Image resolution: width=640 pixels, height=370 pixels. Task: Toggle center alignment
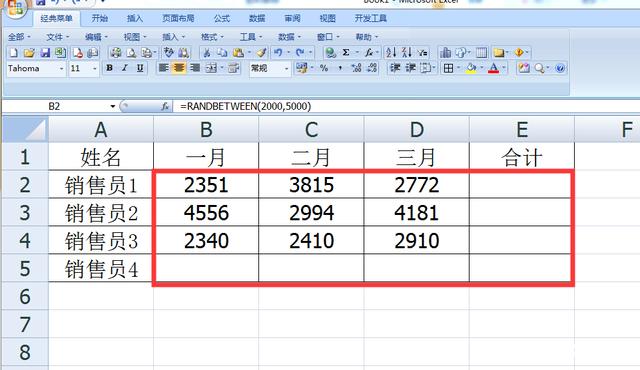pyautogui.click(x=179, y=68)
